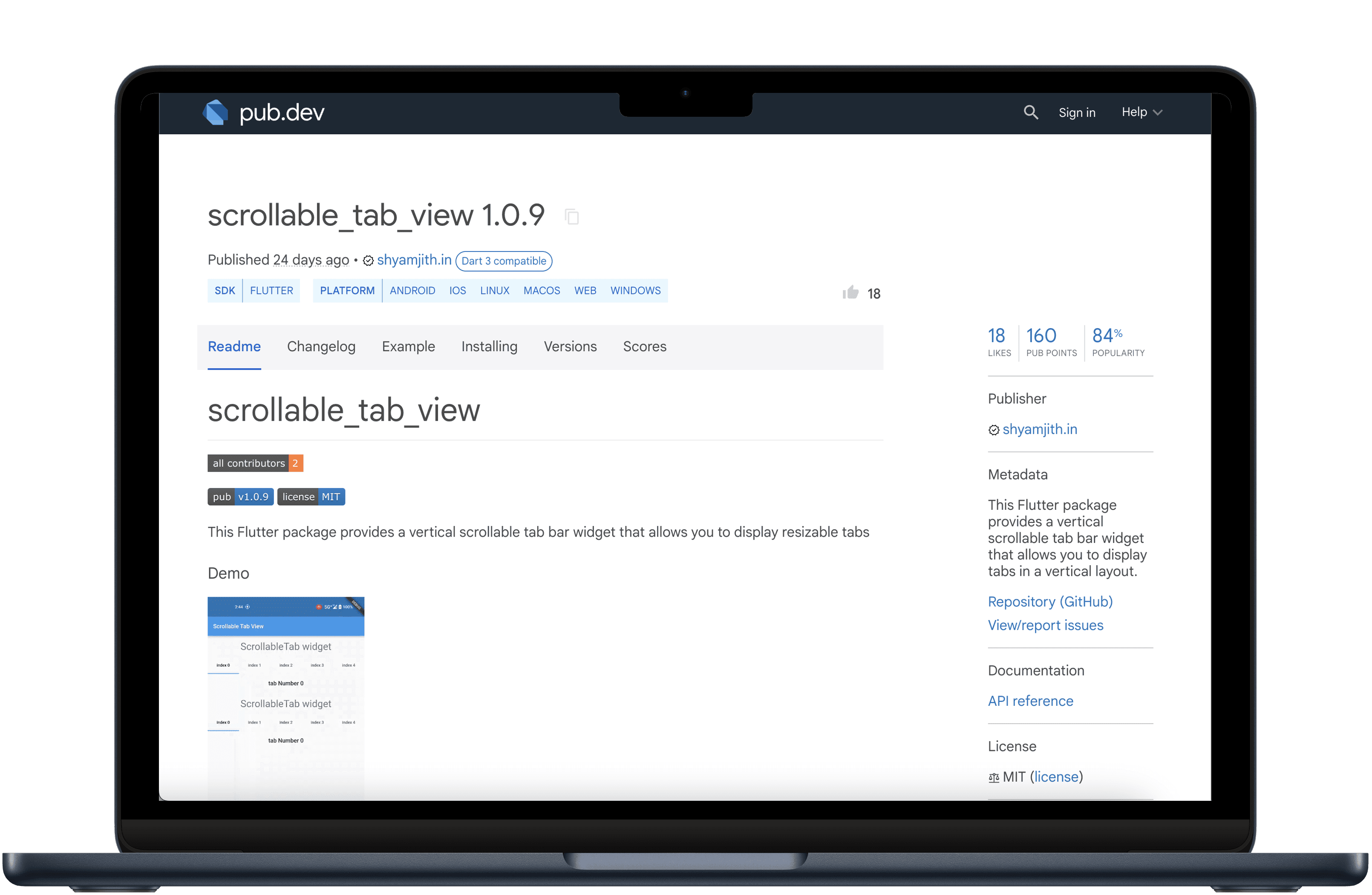Image resolution: width=1372 pixels, height=895 pixels.
Task: Click verified icon in the Publisher section
Action: pyautogui.click(x=993, y=430)
